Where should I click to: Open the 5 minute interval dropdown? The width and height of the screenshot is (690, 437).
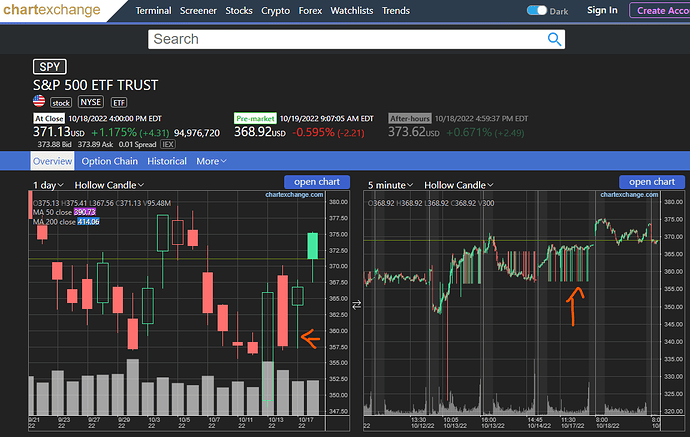click(x=390, y=185)
